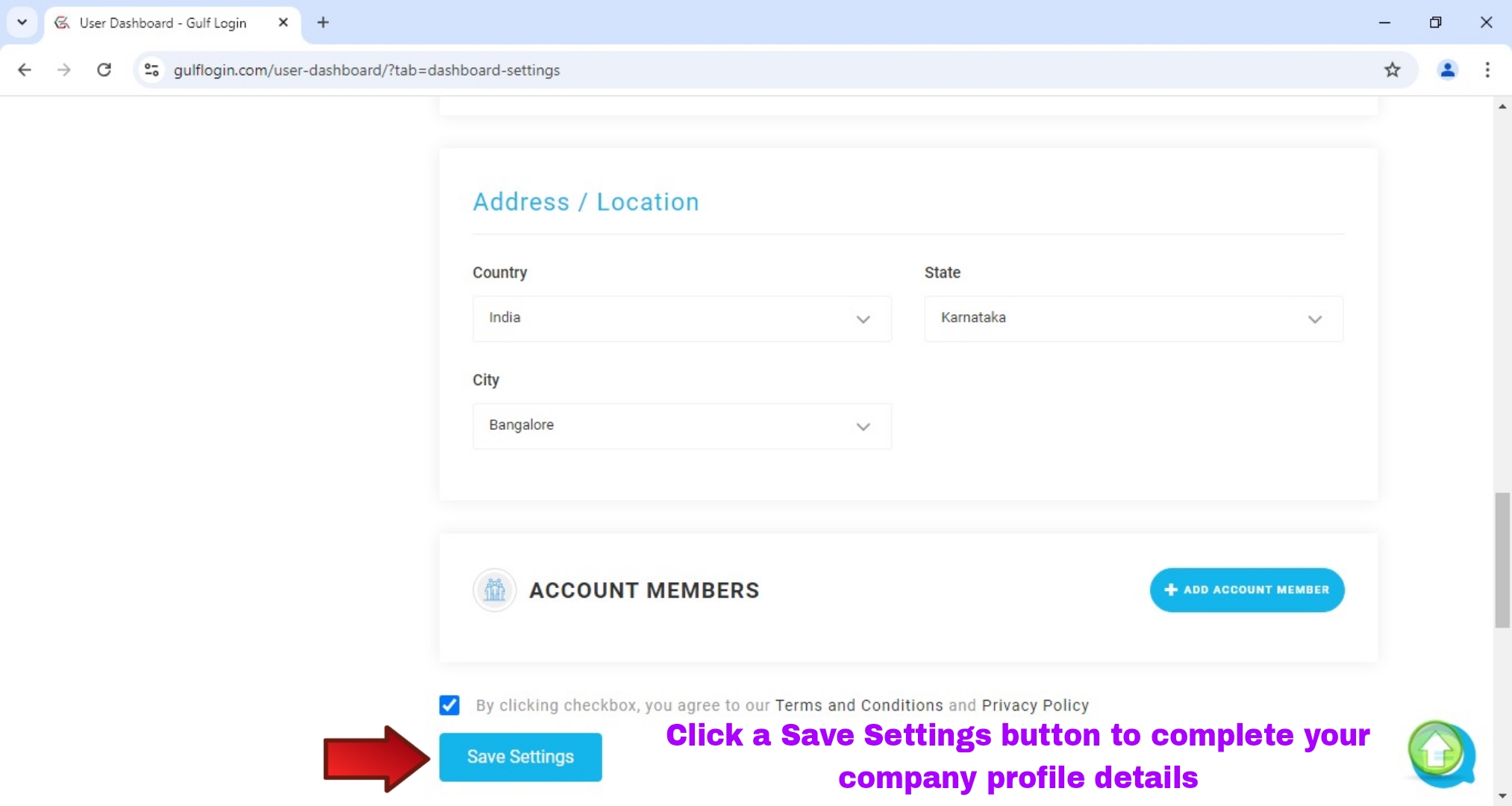Open the browser profile avatar
1512x806 pixels.
pos(1446,69)
